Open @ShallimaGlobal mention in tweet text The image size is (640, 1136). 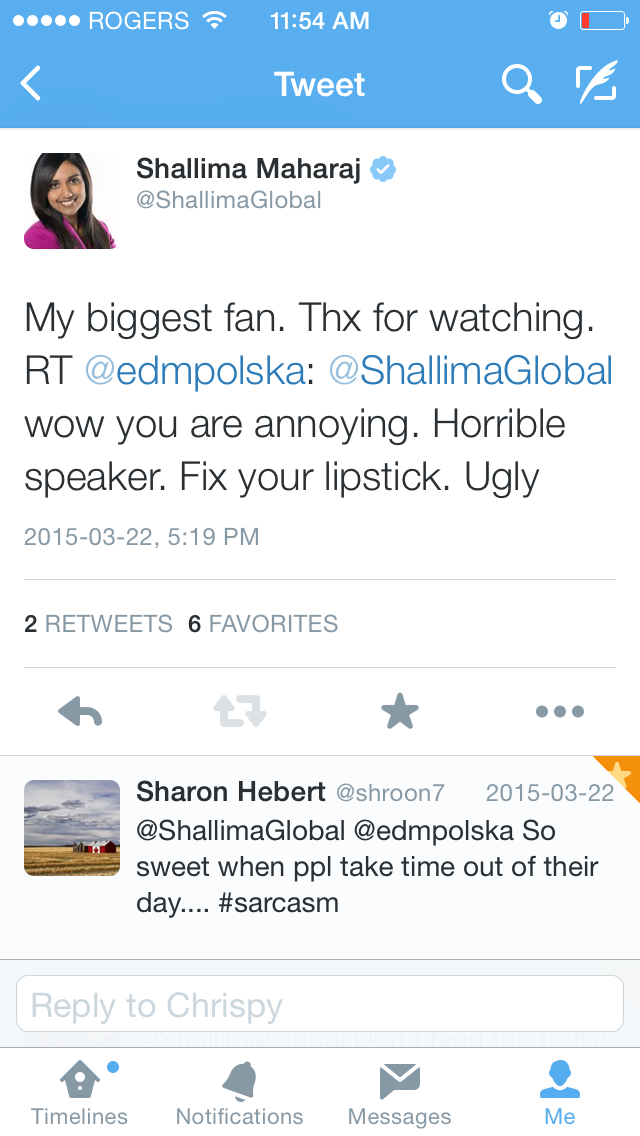coord(470,371)
